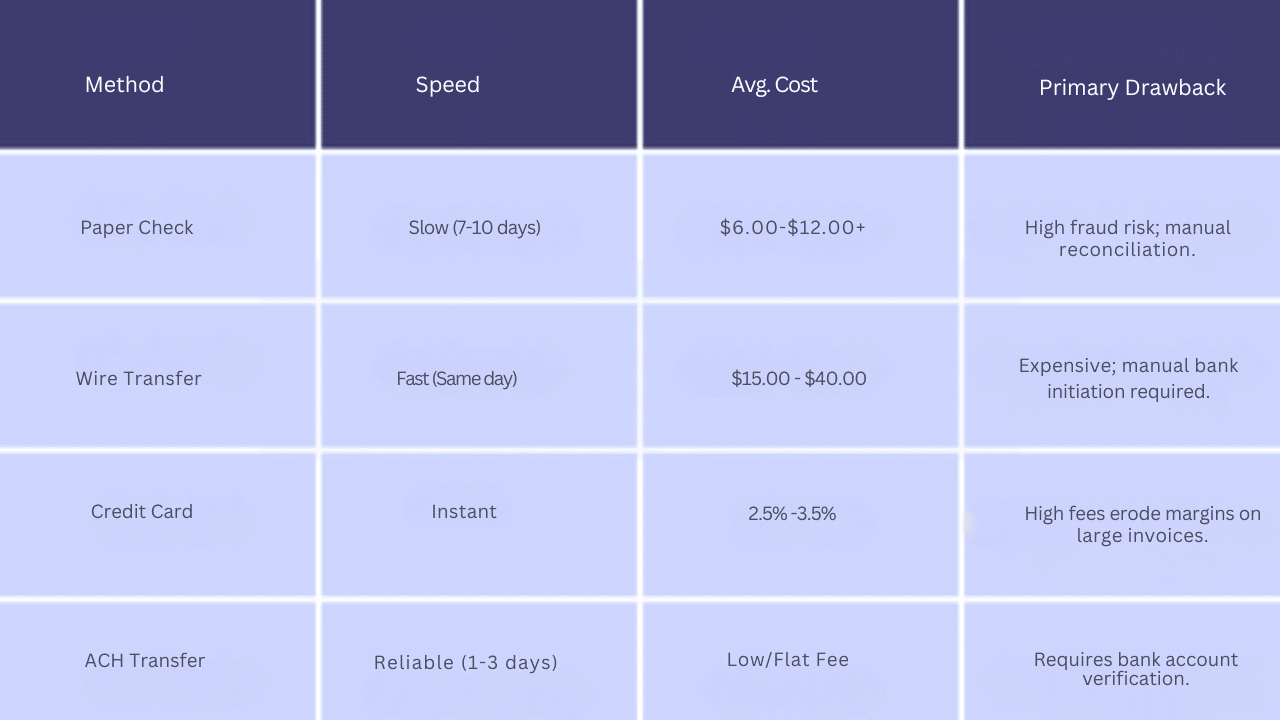This screenshot has width=1280, height=720.
Task: Click the $15.00 - $40.00 cost cell
Action: [x=798, y=379]
